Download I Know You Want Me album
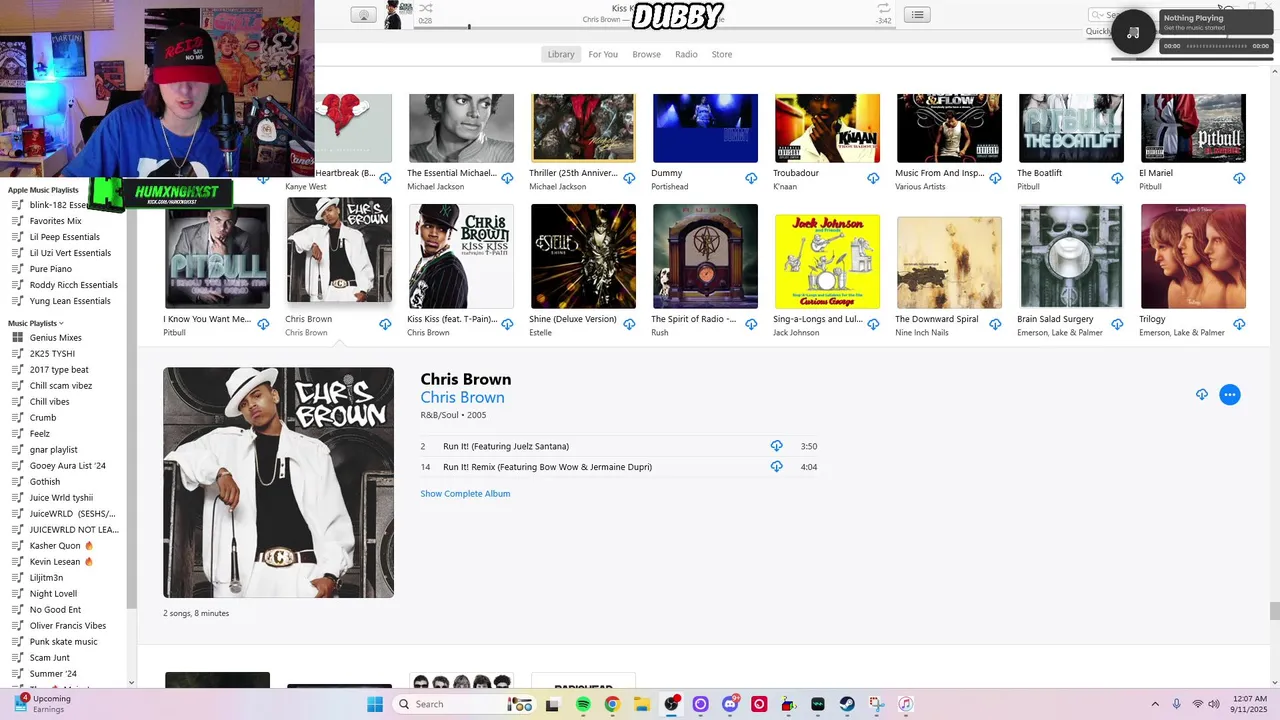The image size is (1280, 720). click(x=263, y=324)
